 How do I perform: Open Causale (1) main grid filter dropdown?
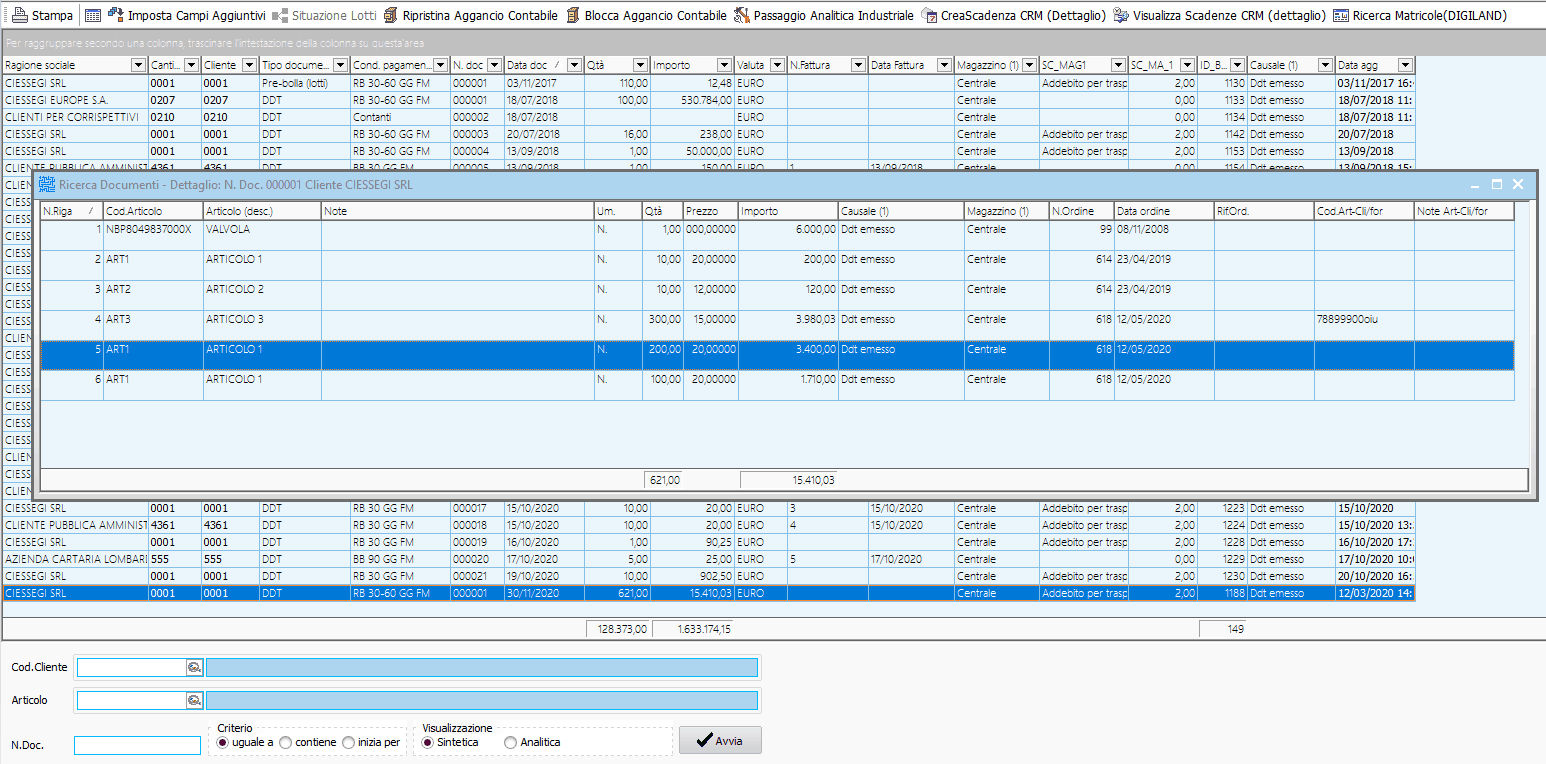pos(1324,65)
